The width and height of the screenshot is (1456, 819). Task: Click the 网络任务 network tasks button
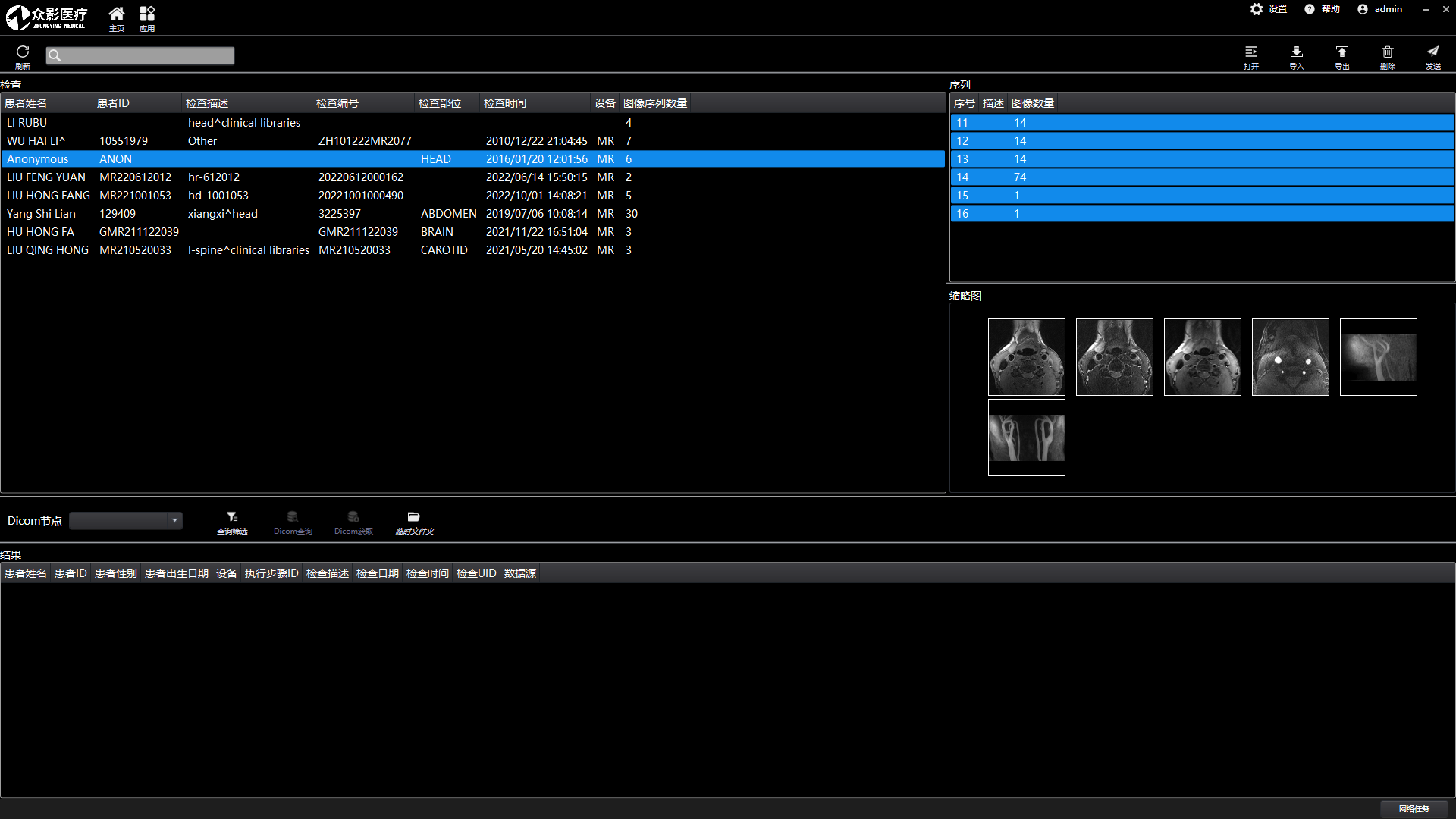[1414, 809]
